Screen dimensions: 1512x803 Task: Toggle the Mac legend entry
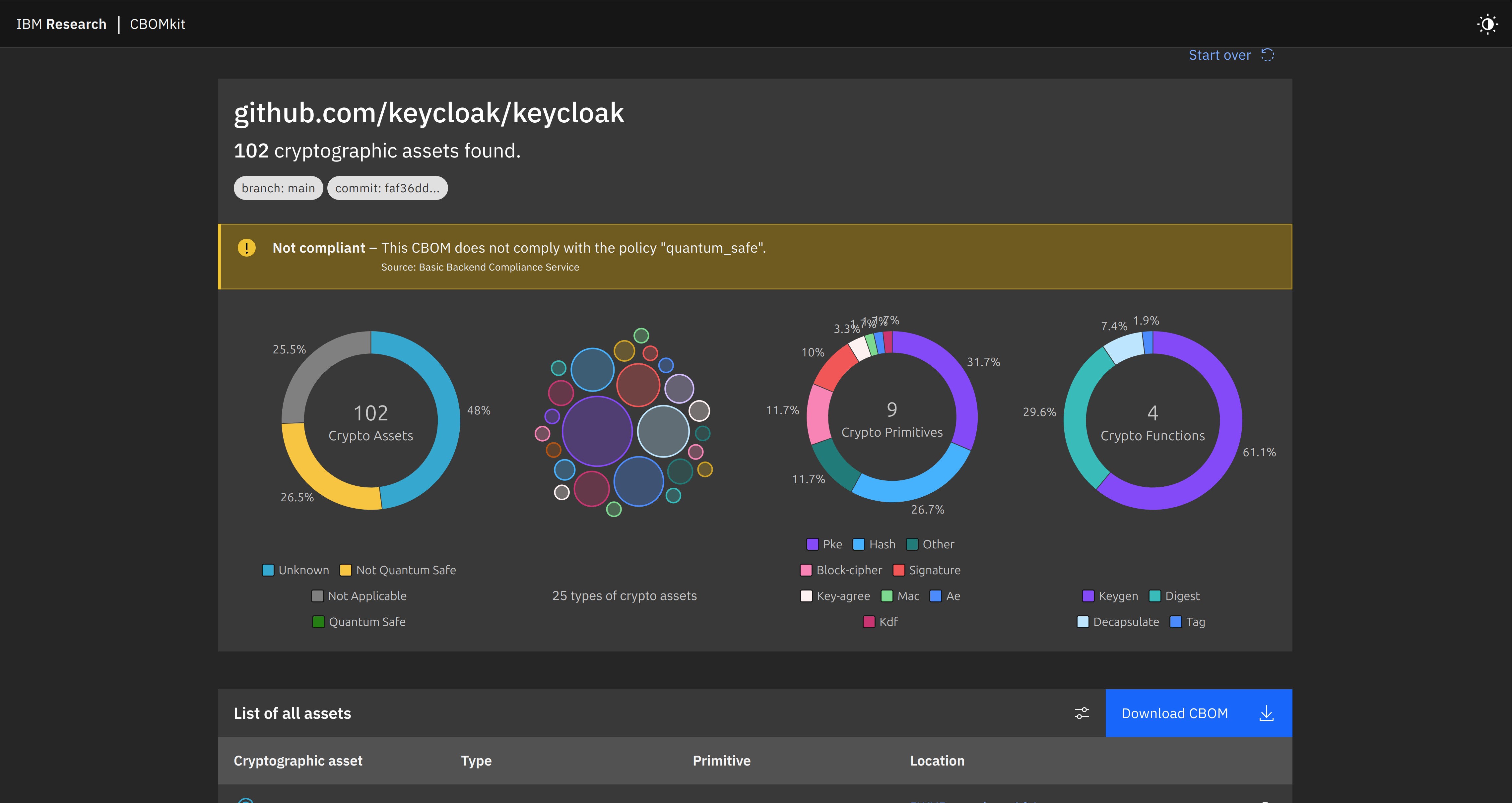900,596
